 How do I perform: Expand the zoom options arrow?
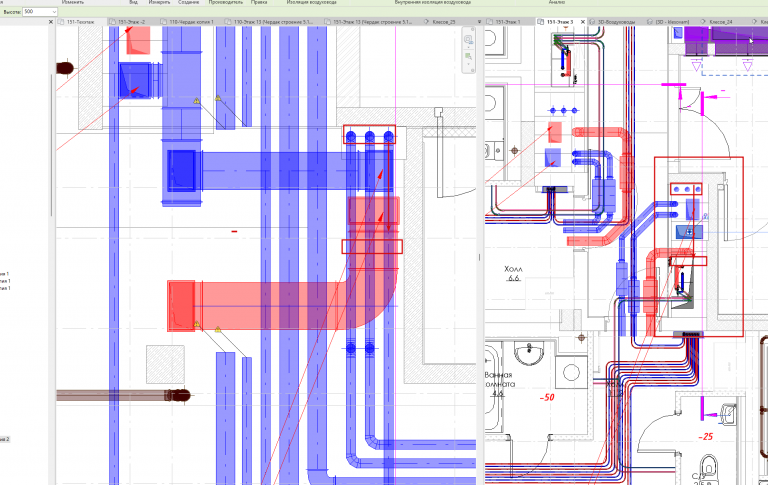(x=468, y=64)
